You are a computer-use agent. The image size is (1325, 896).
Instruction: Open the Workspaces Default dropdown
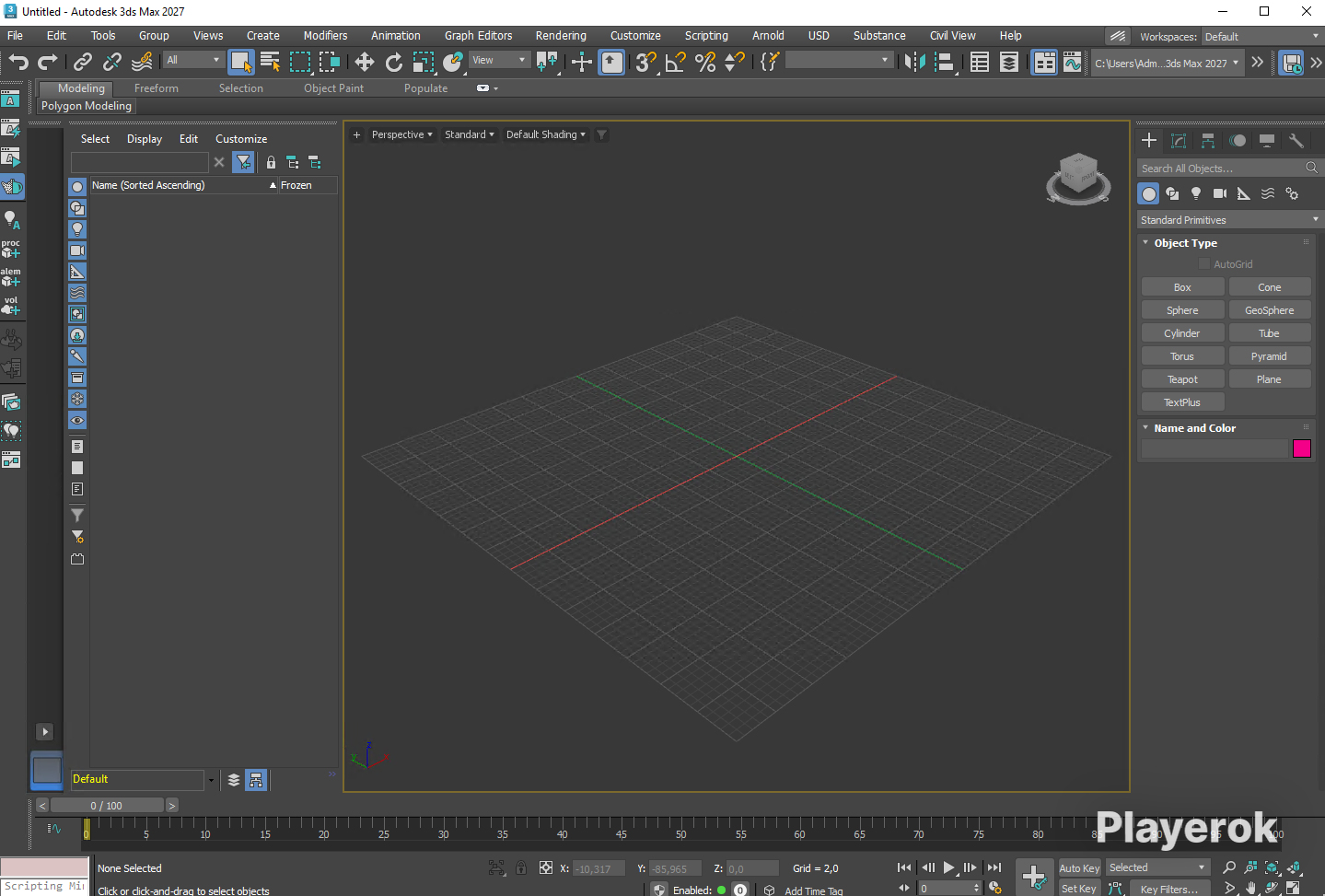(1261, 37)
